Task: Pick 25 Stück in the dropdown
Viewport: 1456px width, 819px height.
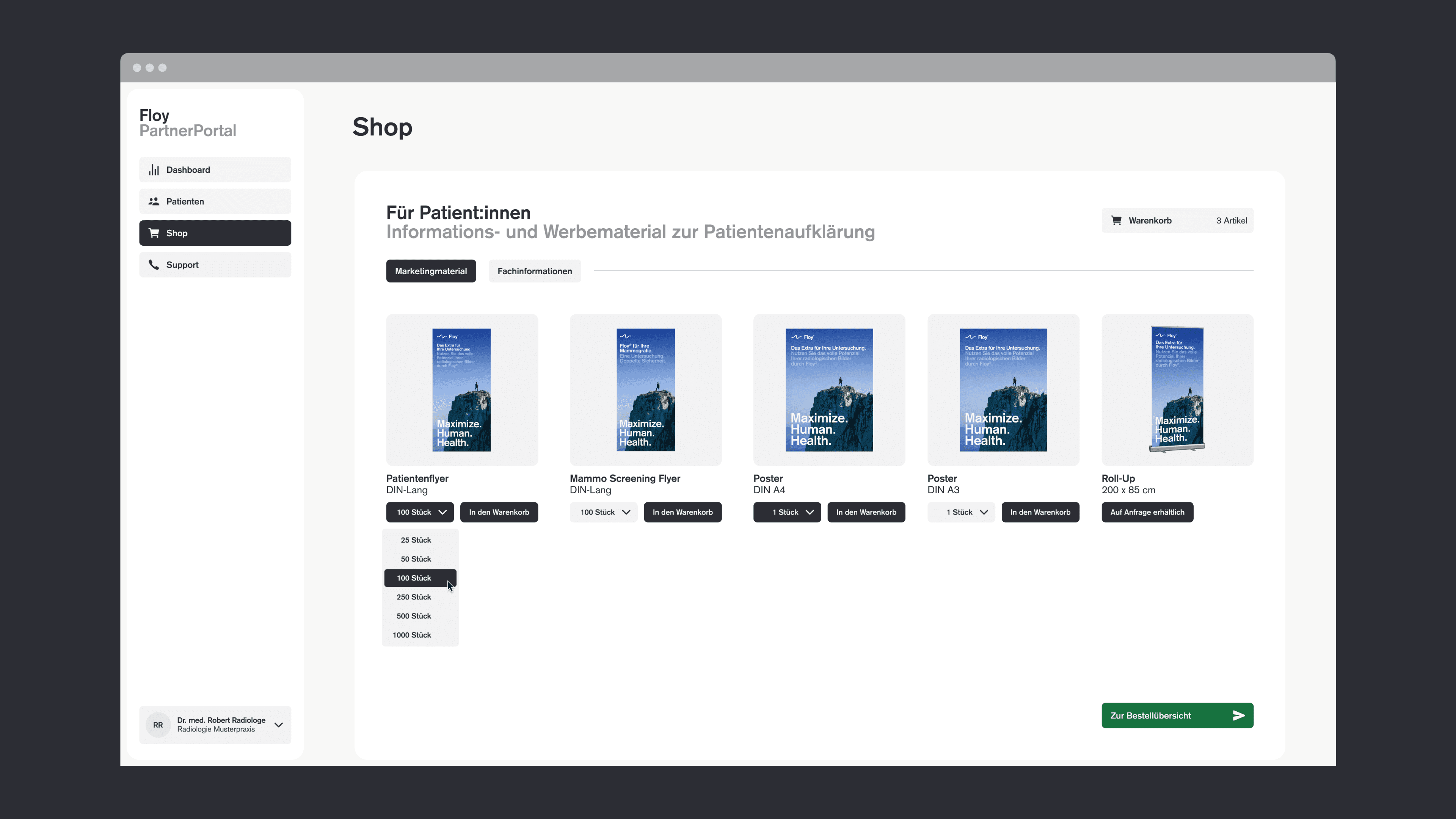Action: [x=416, y=540]
